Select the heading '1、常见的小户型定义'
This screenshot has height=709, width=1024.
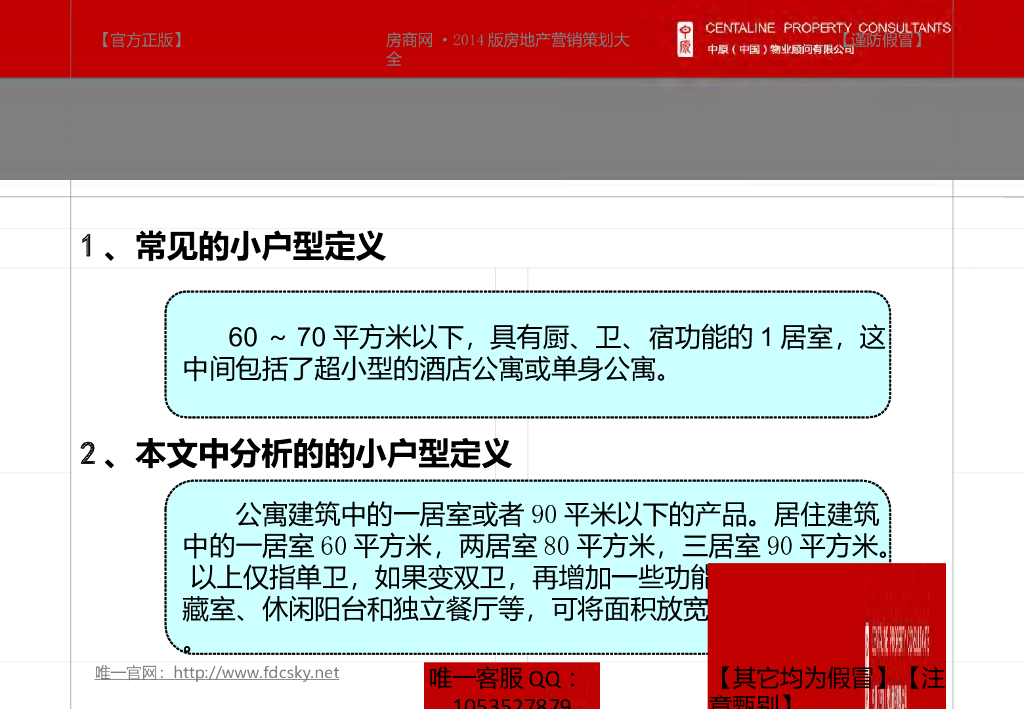(x=232, y=247)
